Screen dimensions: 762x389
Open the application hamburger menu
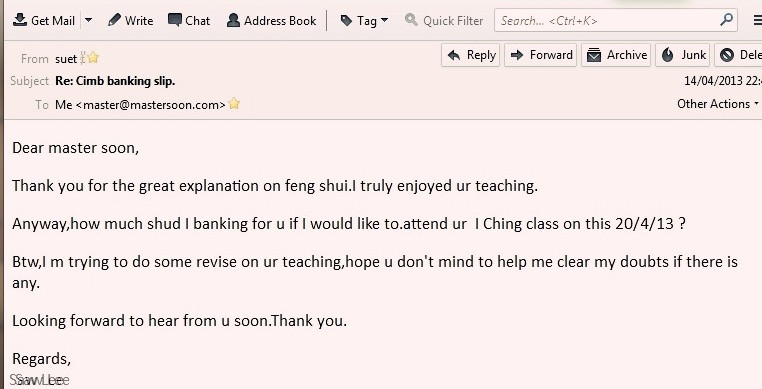pos(758,20)
